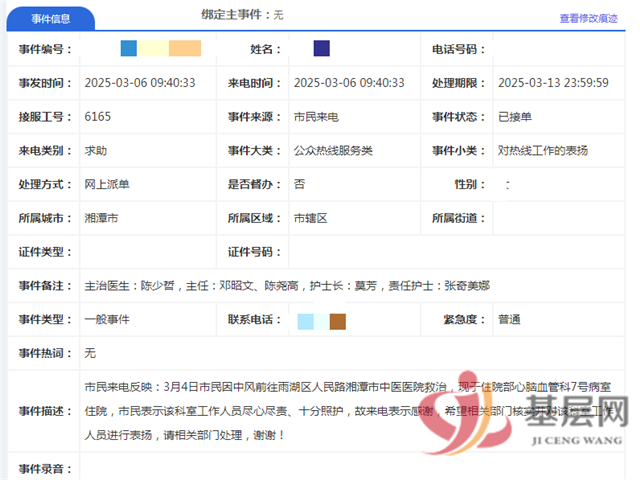This screenshot has height=480, width=640.
Task: Select the 性别 field label
Action: pos(470,184)
